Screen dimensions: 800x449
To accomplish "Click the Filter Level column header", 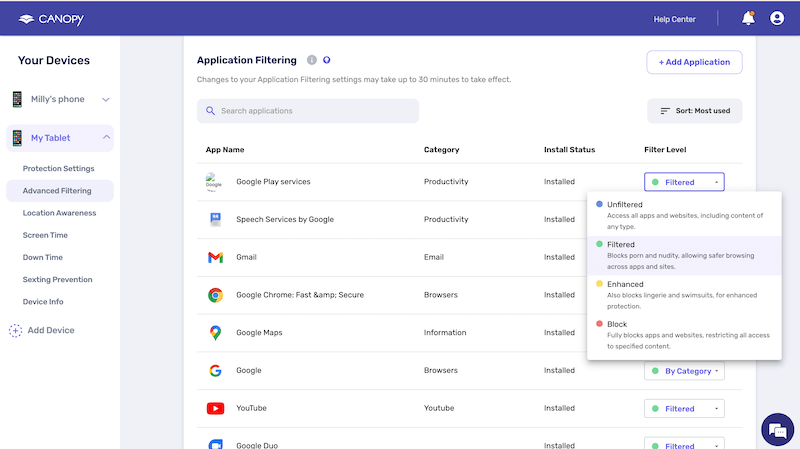I will coord(665,149).
